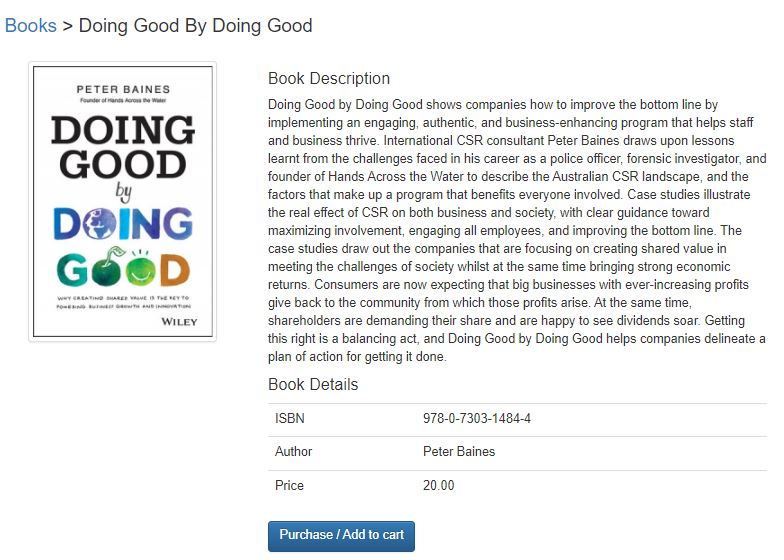
Task: Open the Doing Good book cover image
Action: pyautogui.click(x=122, y=202)
